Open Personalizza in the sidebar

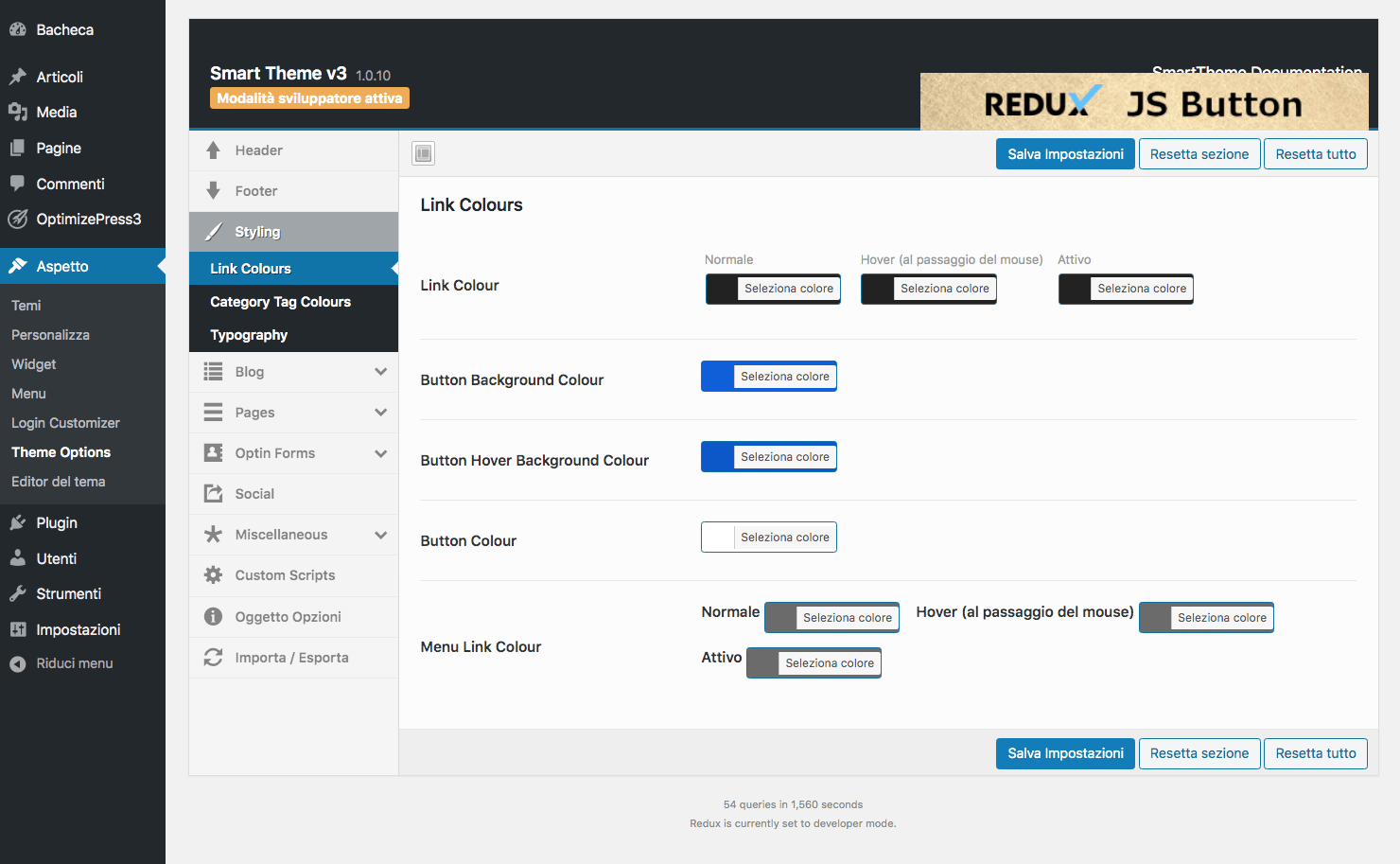click(x=50, y=335)
